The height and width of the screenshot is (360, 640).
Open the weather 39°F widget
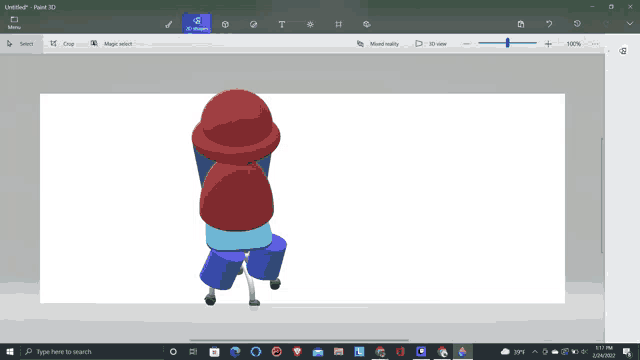pos(513,351)
